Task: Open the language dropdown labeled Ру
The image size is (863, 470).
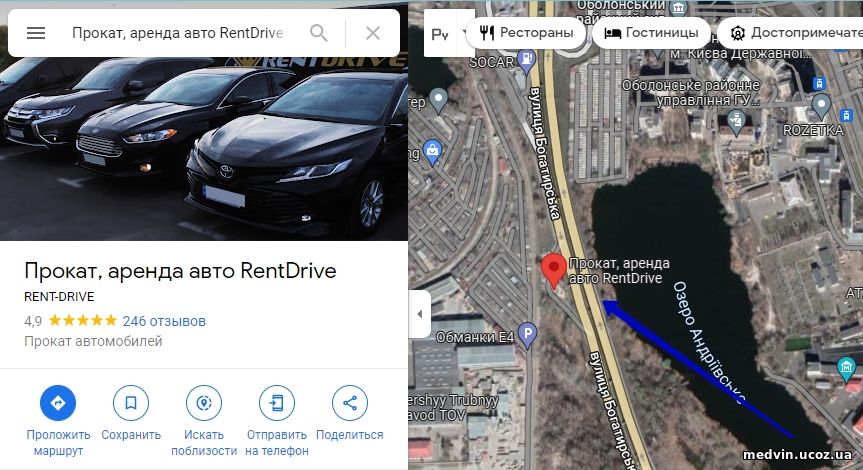Action: (444, 34)
